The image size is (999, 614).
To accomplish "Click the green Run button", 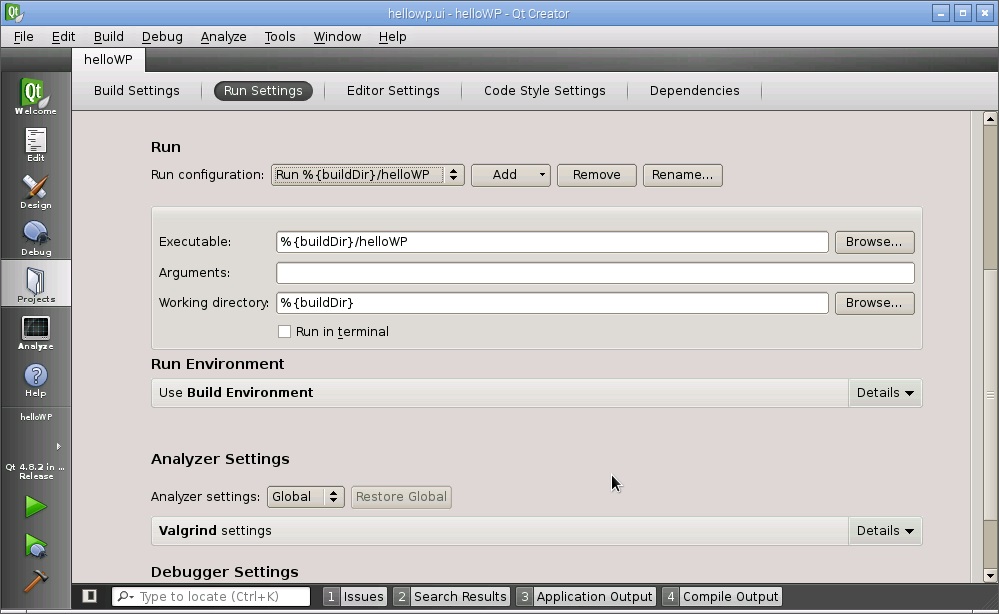I will (x=35, y=507).
